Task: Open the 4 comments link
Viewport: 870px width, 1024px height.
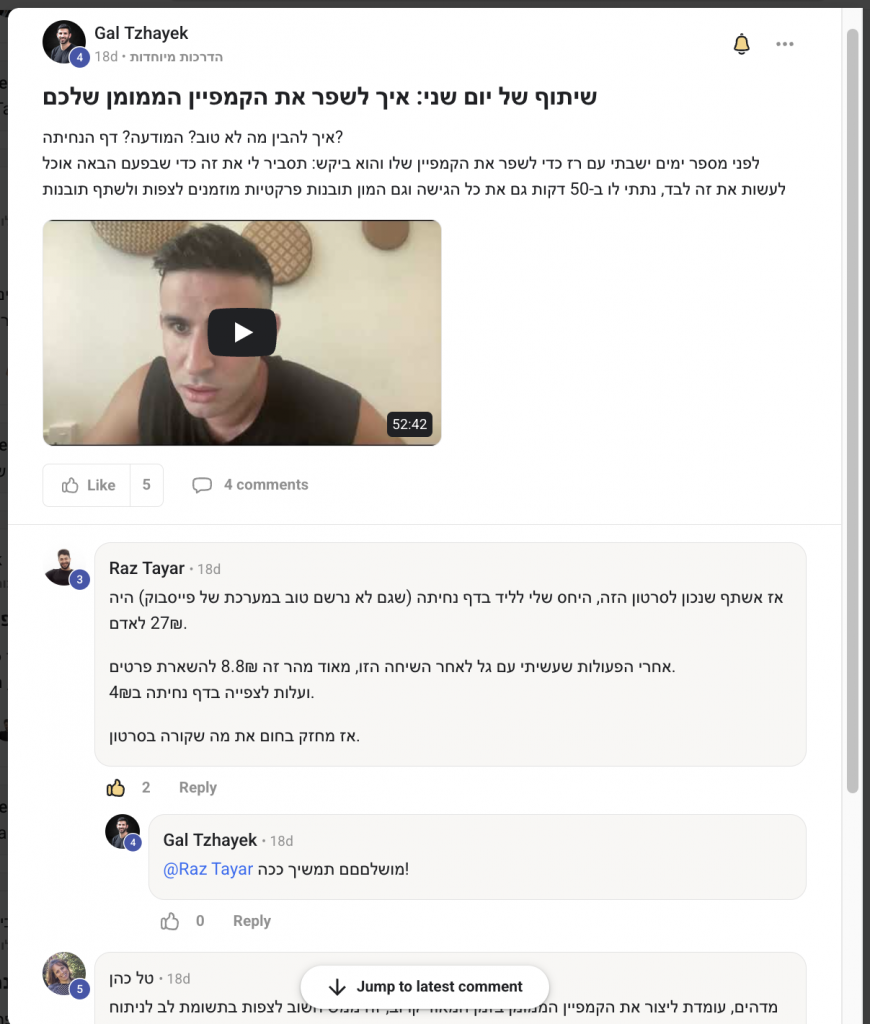Action: tap(266, 485)
